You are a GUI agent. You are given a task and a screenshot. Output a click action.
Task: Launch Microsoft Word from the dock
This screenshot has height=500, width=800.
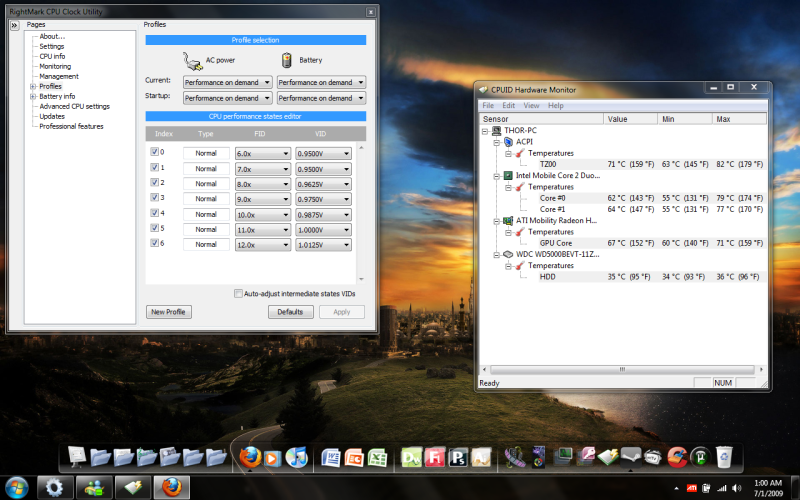tap(331, 458)
